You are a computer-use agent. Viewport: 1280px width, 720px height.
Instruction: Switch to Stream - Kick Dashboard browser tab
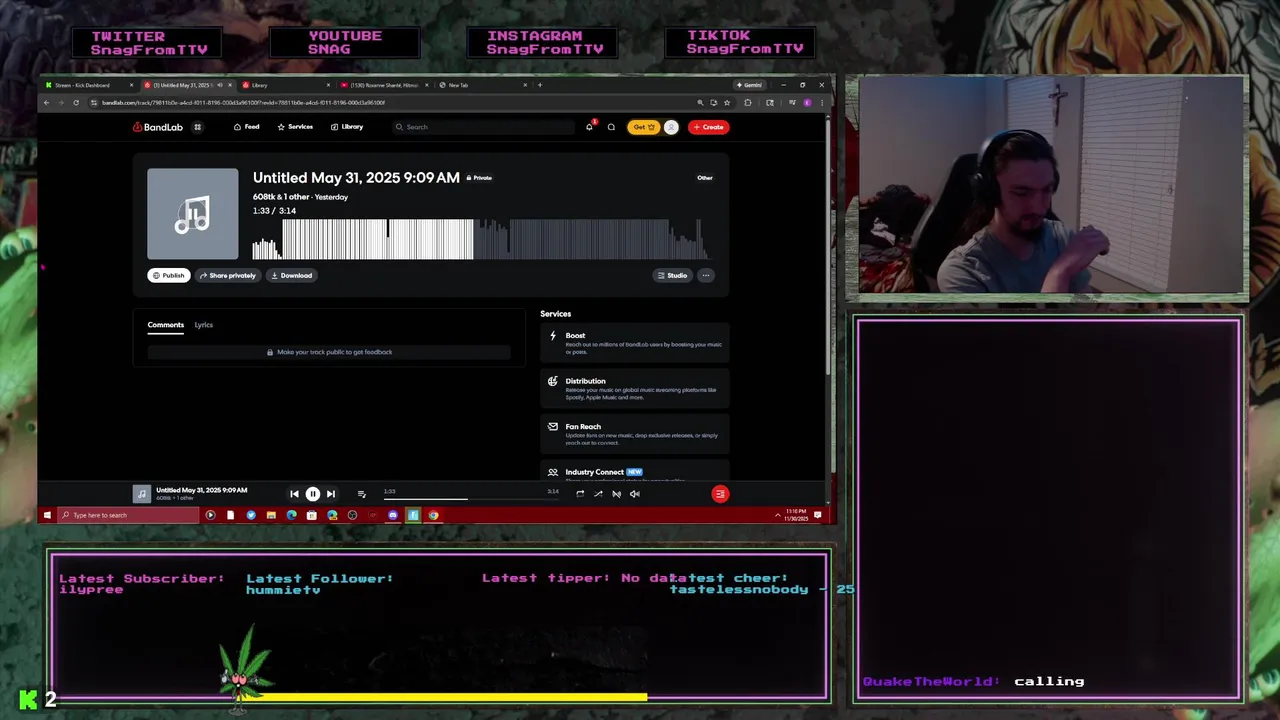pos(86,85)
